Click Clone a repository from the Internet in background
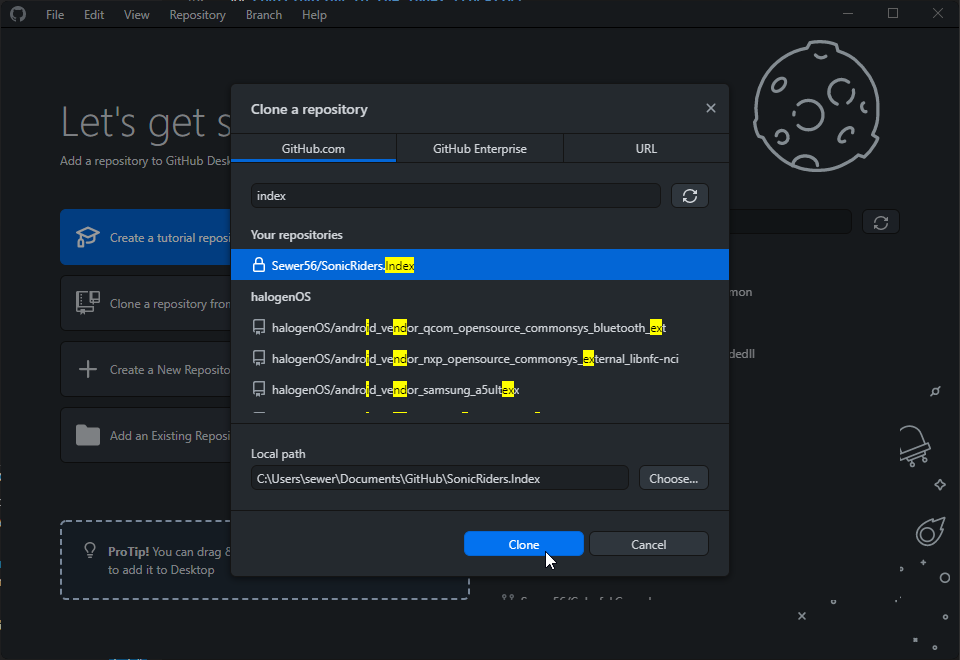960x660 pixels. pyautogui.click(x=146, y=304)
